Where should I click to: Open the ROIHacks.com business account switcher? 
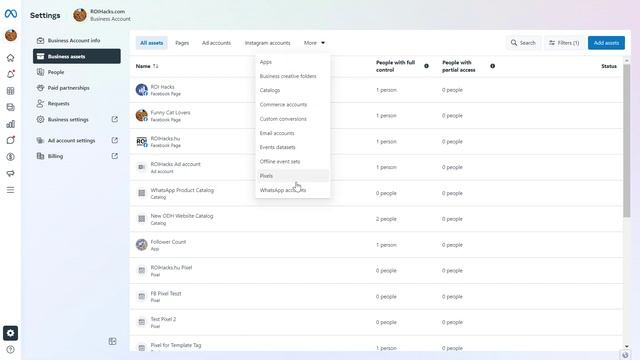[102, 15]
